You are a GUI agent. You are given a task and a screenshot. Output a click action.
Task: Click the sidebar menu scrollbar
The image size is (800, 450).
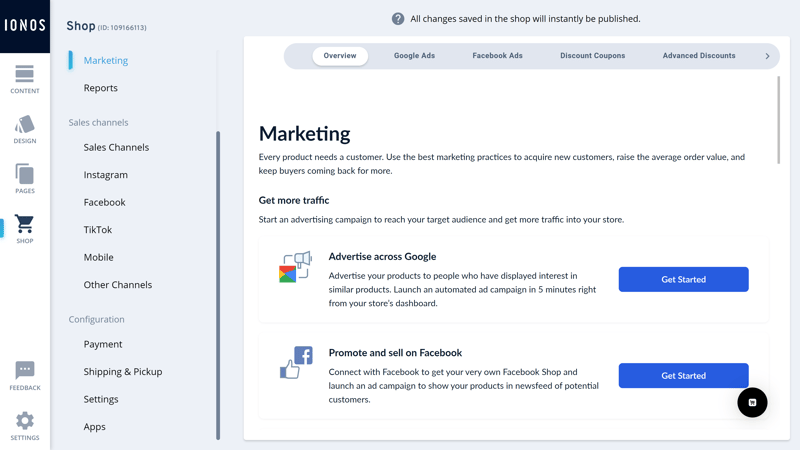click(218, 285)
